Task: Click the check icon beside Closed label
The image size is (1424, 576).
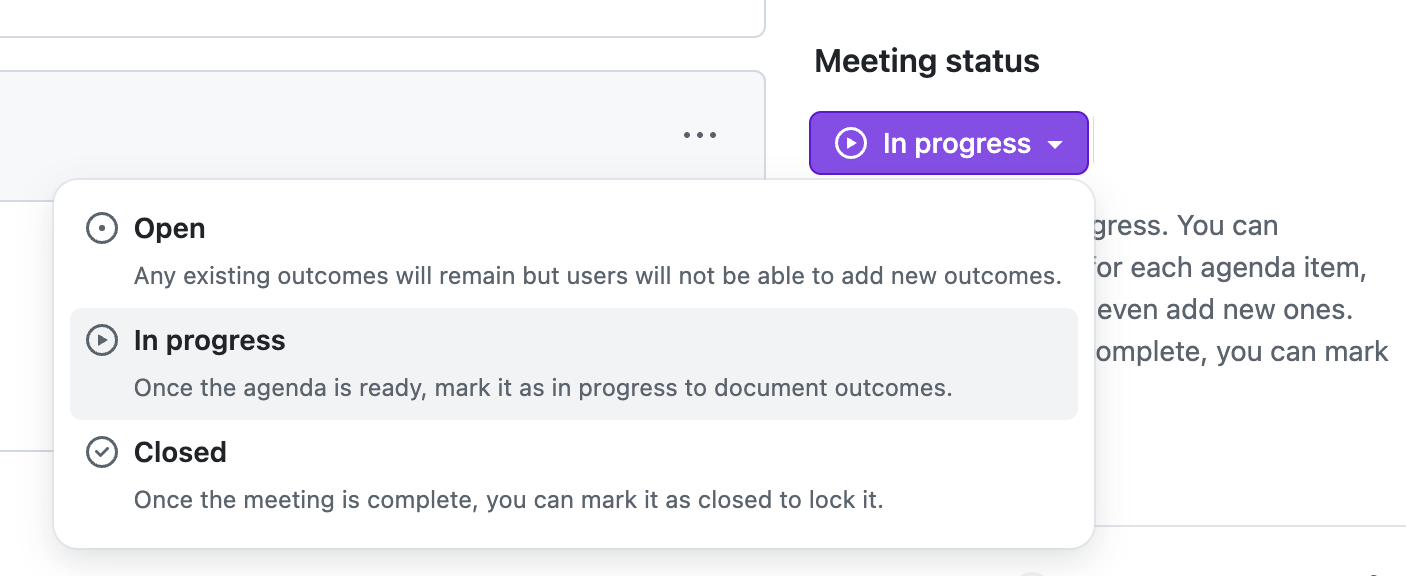Action: pyautogui.click(x=101, y=452)
